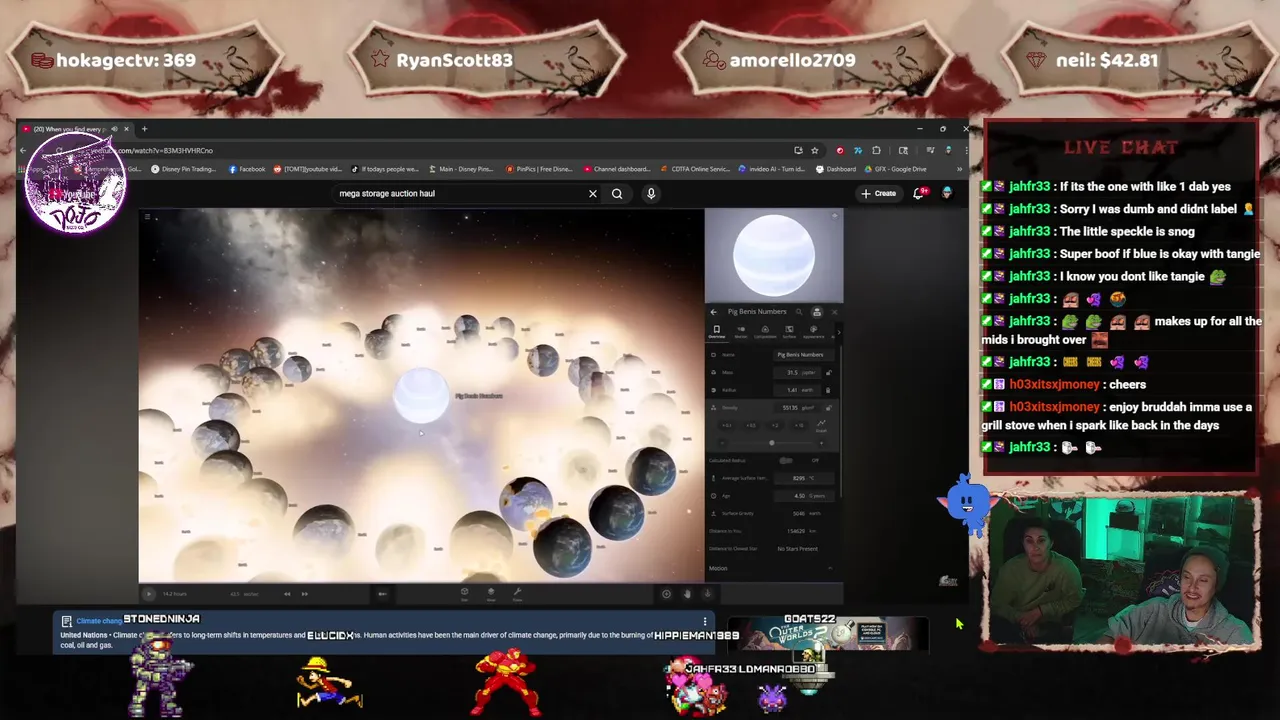
Task: Toggle the Calculated Radius switch
Action: (786, 460)
